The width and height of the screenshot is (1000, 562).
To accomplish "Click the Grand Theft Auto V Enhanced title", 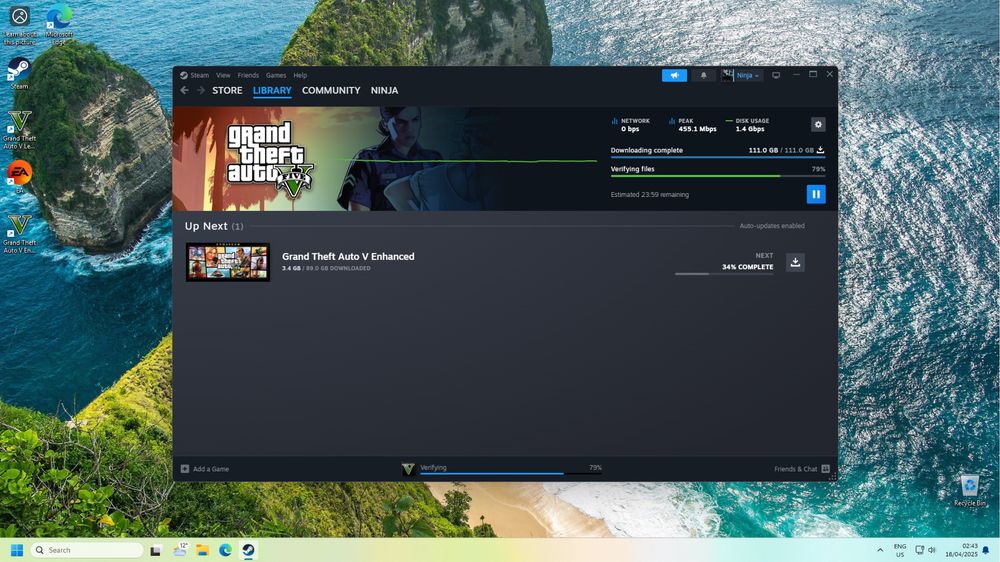I will 348,256.
